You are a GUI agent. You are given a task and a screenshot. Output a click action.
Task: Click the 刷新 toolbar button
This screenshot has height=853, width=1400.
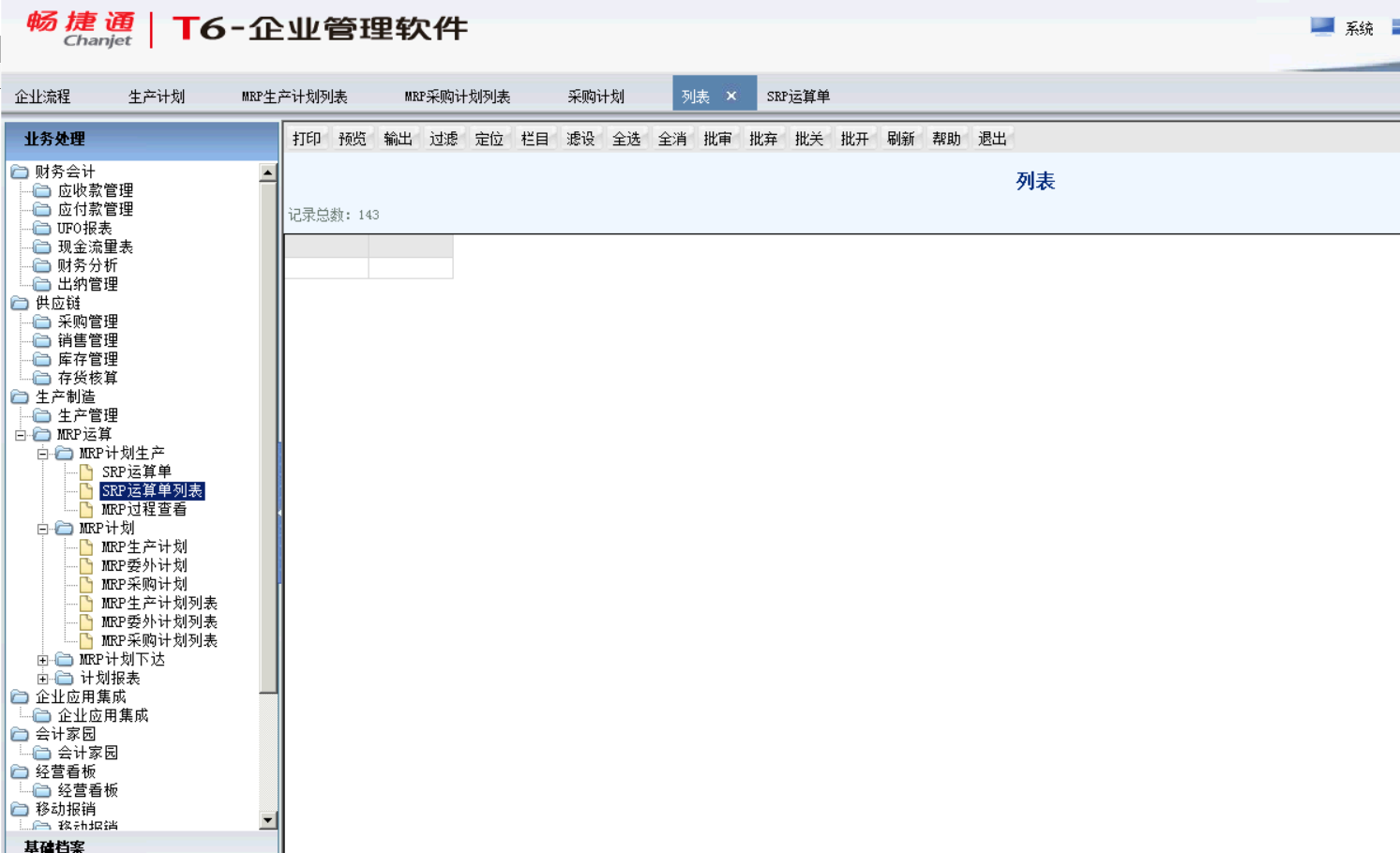901,139
